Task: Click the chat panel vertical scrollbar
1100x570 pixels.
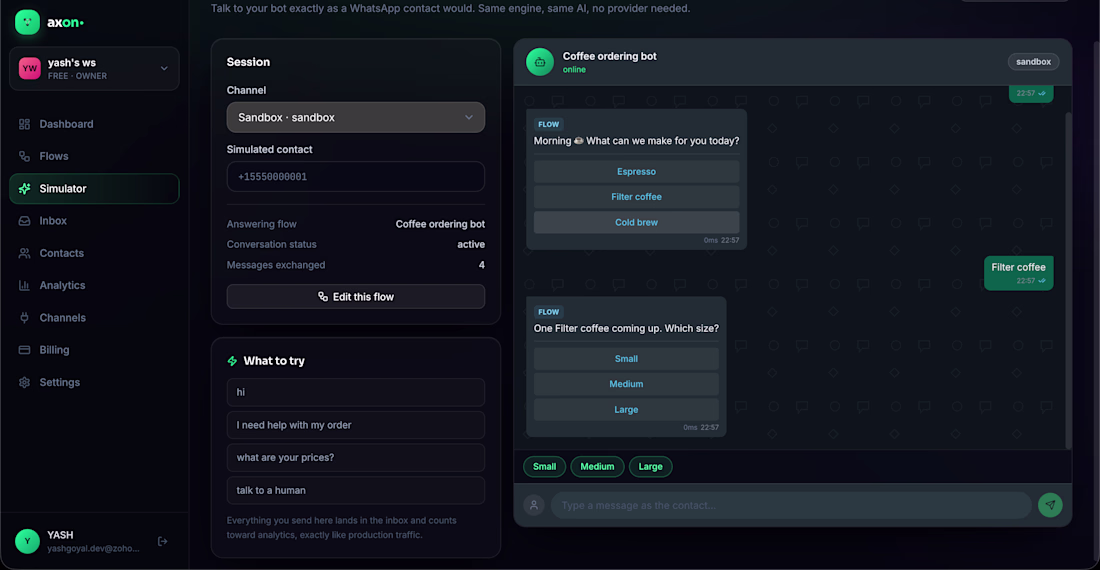Action: (1068, 280)
